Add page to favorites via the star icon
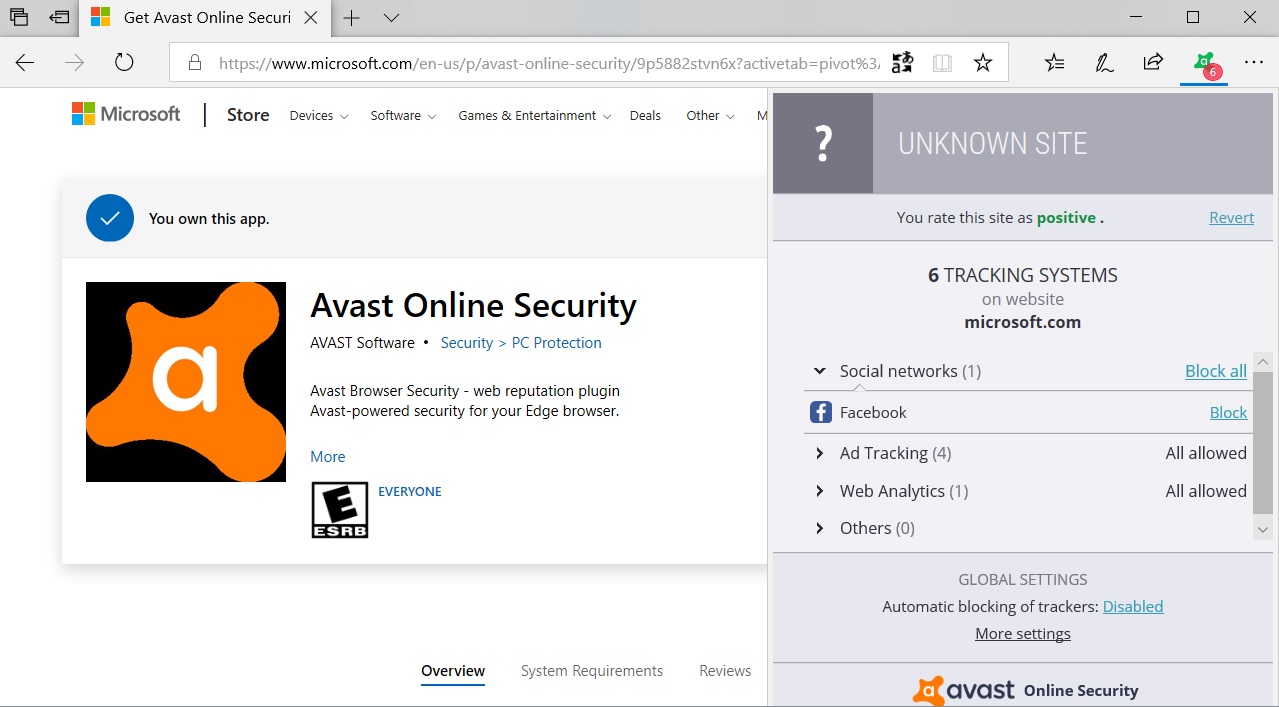The width and height of the screenshot is (1279, 707). (x=982, y=62)
